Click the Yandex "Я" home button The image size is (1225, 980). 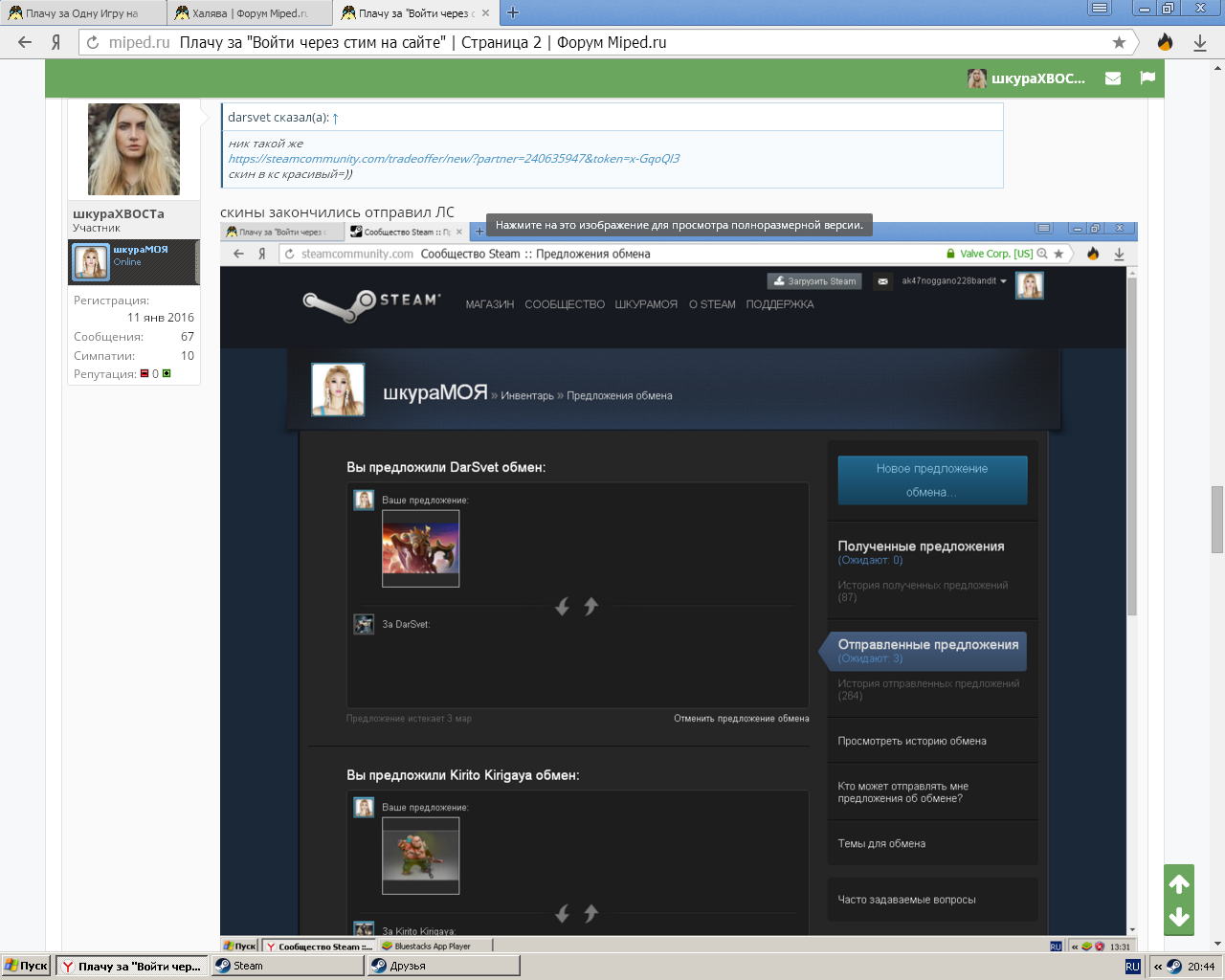(x=56, y=42)
